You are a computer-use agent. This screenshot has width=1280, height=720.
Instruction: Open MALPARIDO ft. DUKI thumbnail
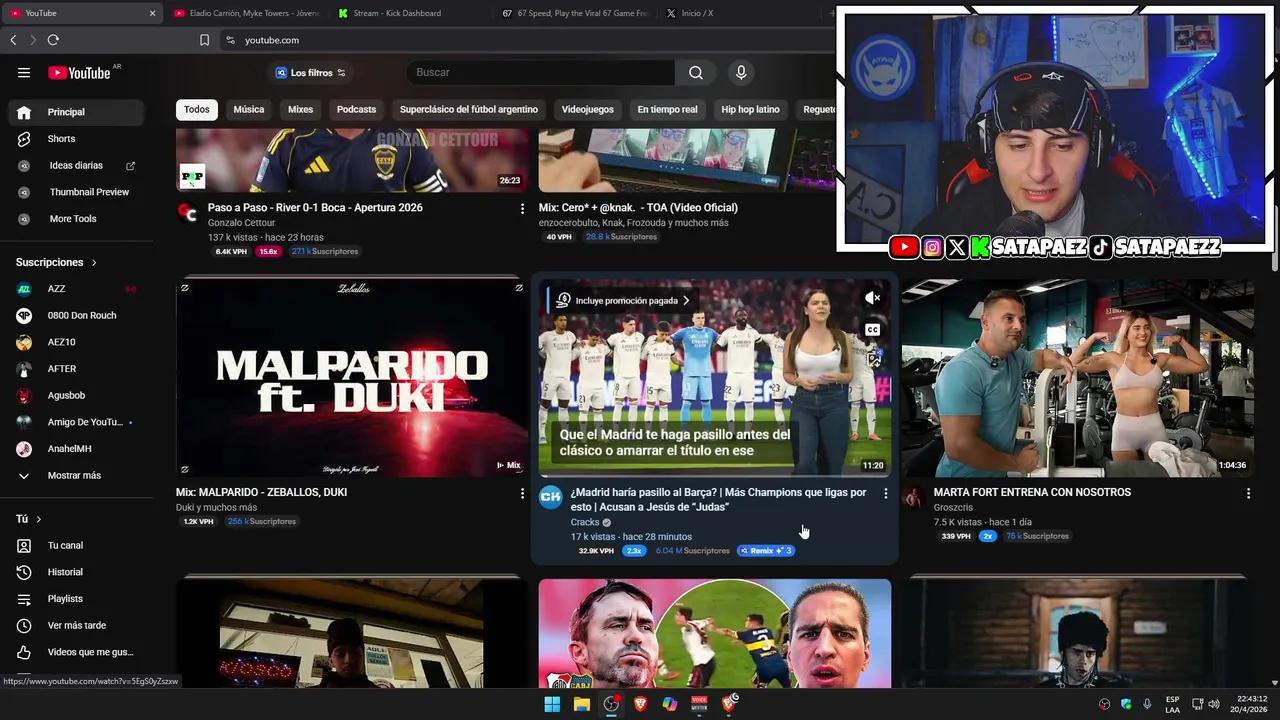(x=352, y=378)
